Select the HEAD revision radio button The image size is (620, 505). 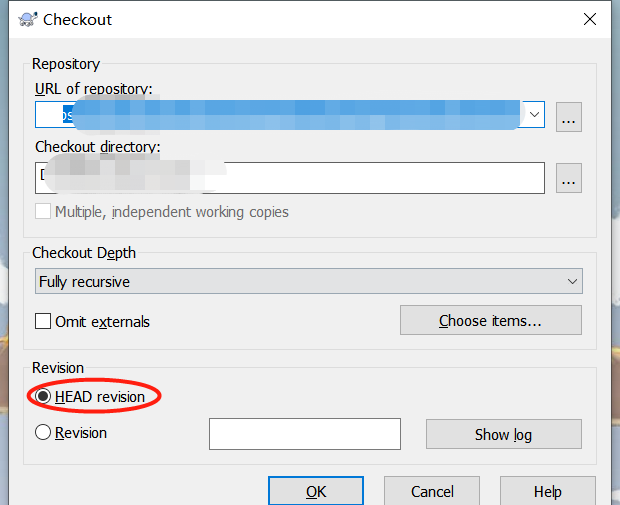pyautogui.click(x=43, y=397)
